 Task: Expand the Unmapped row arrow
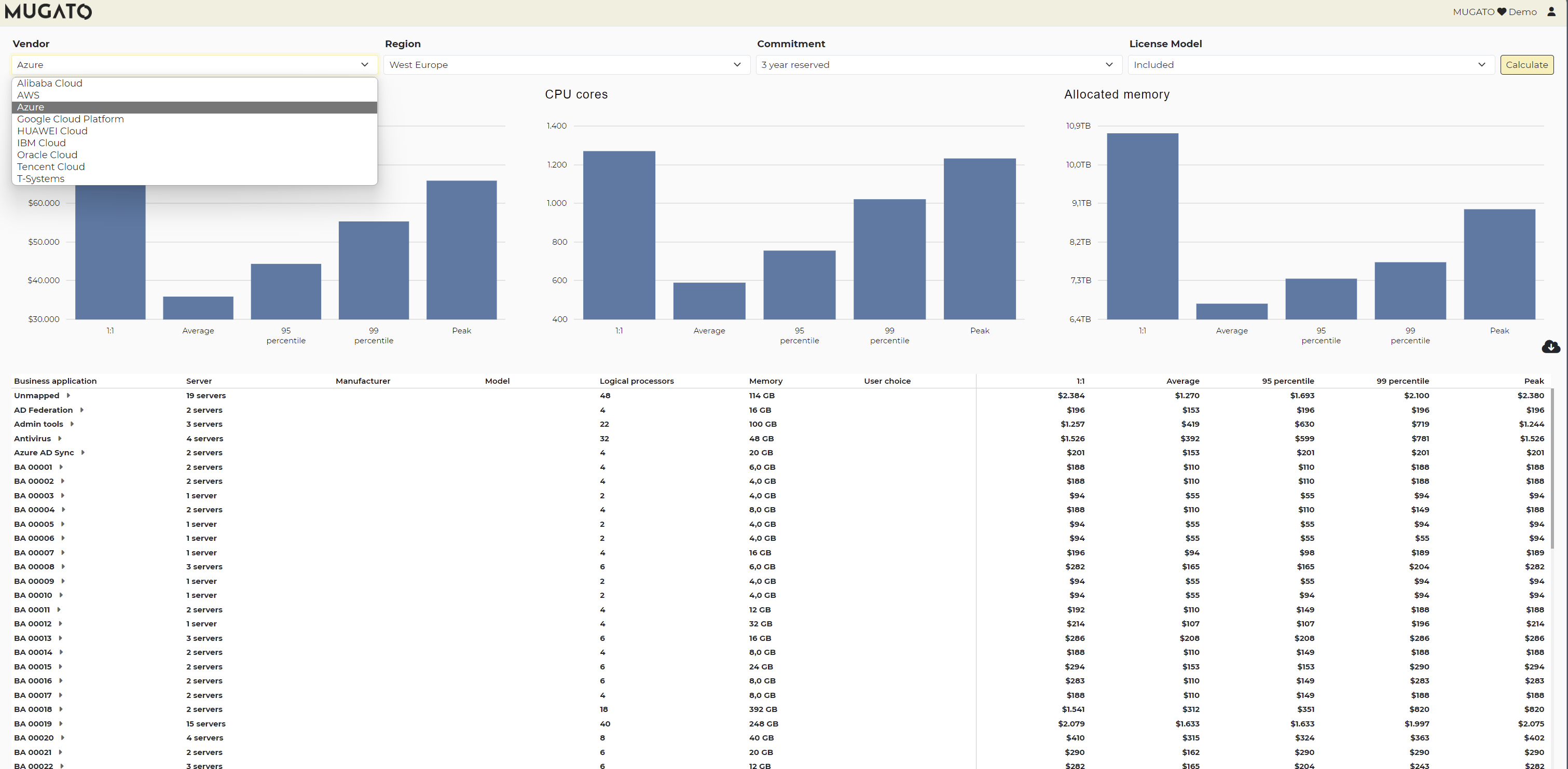pyautogui.click(x=68, y=396)
